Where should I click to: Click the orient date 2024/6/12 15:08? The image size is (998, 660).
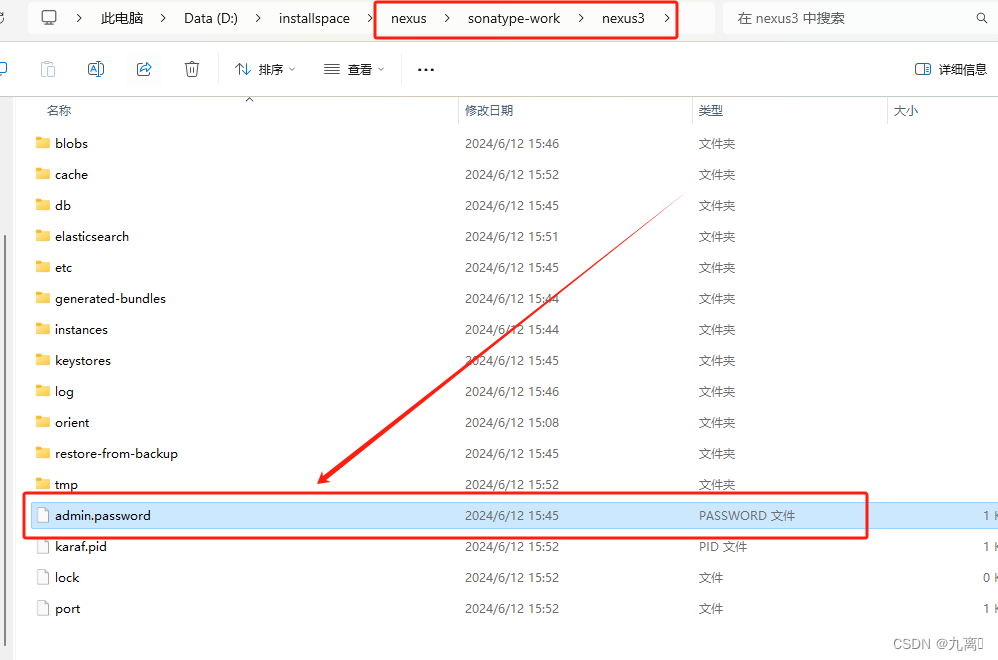coord(512,423)
